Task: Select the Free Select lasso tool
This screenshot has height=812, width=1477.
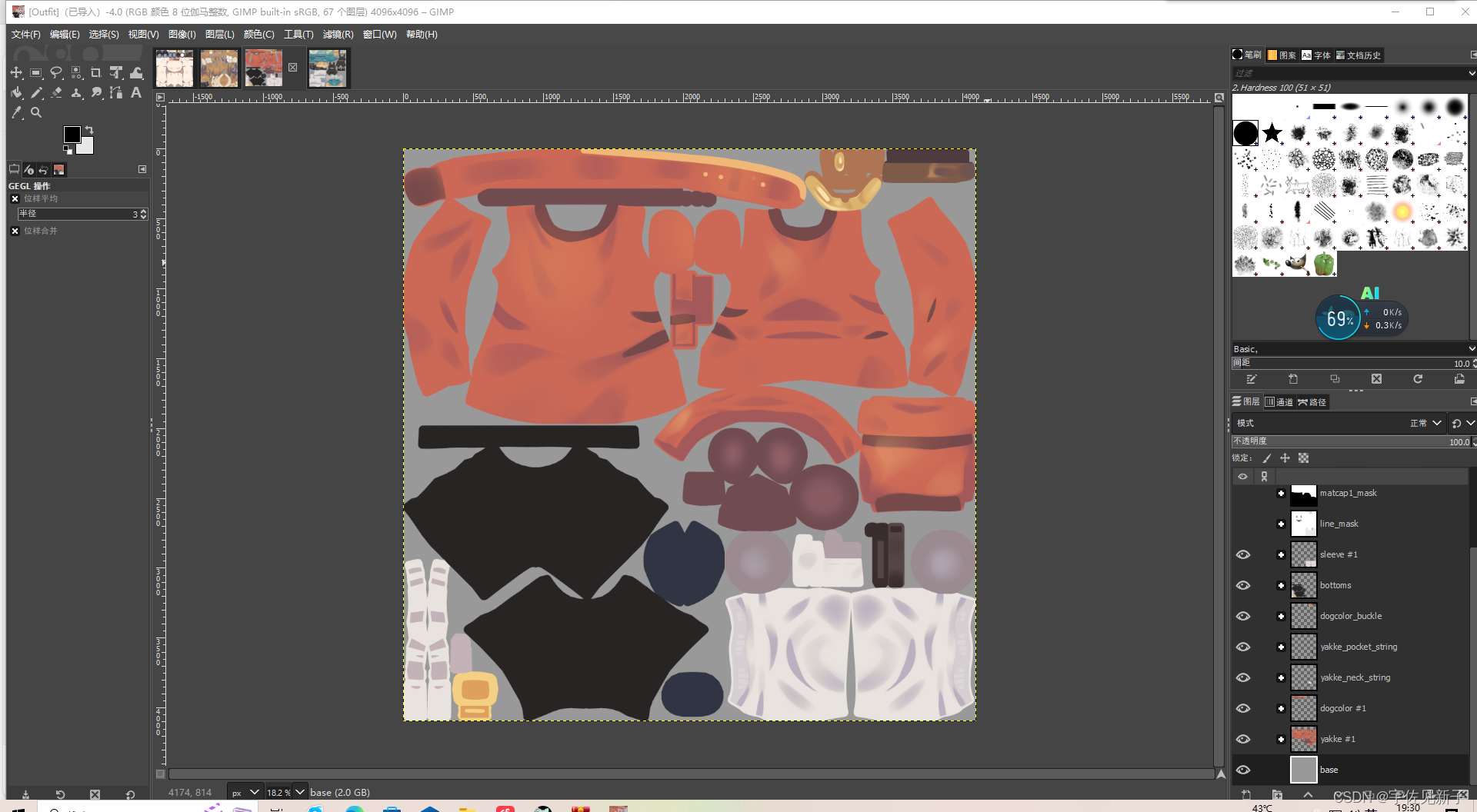Action: click(56, 72)
